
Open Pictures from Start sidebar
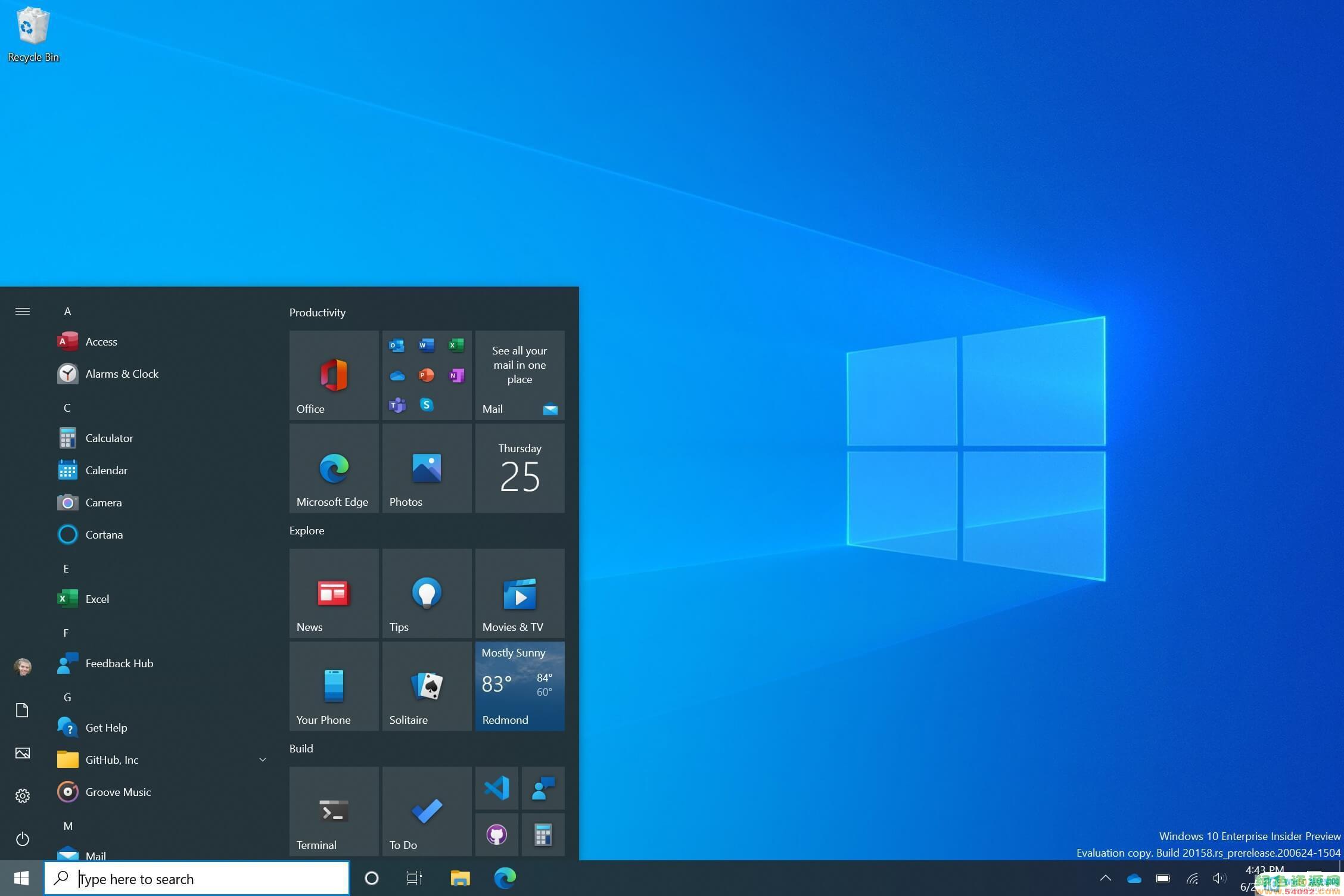23,753
